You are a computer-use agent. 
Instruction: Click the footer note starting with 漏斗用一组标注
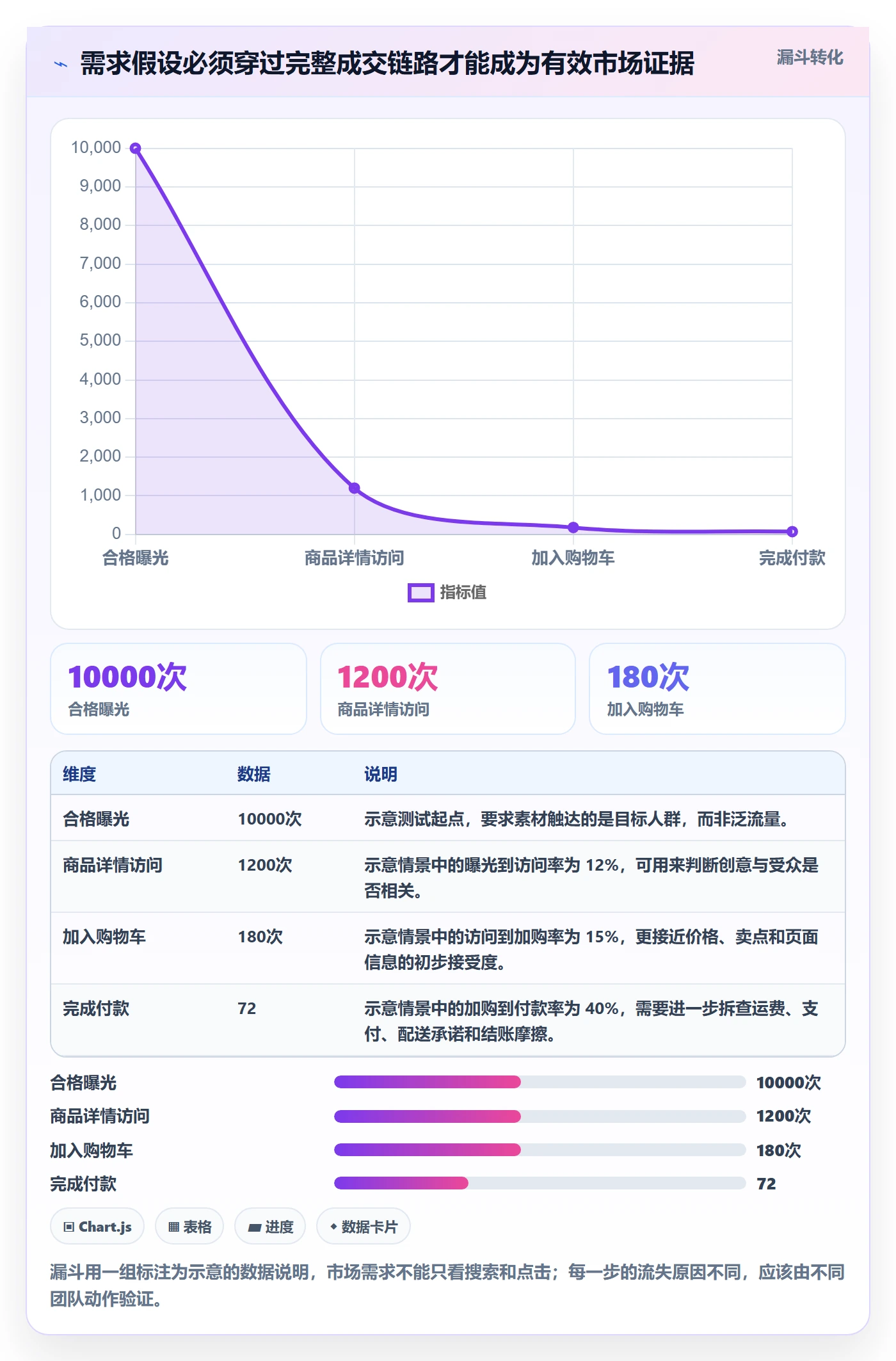tap(447, 1285)
